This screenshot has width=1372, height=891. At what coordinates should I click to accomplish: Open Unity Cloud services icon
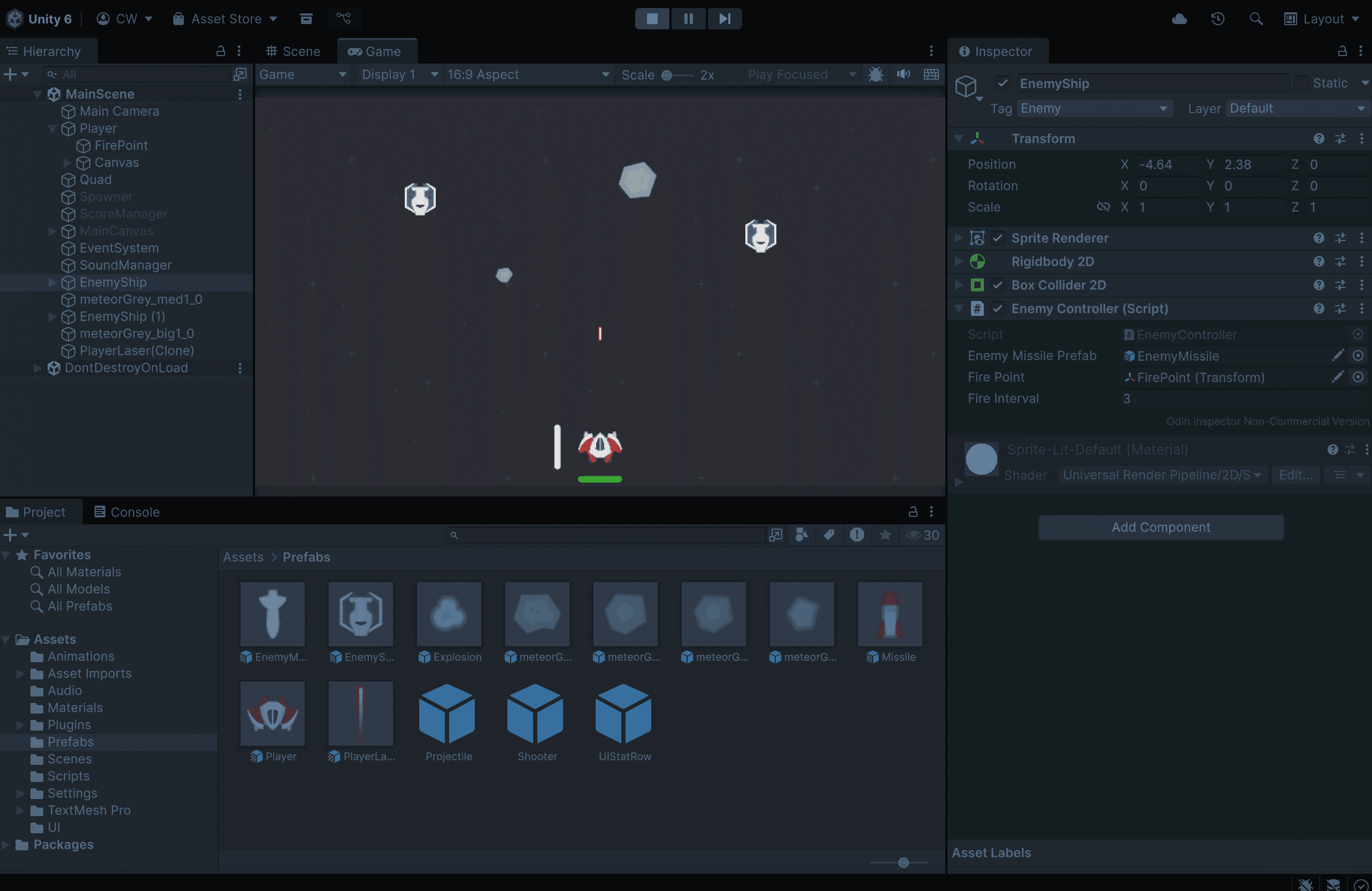[1180, 19]
